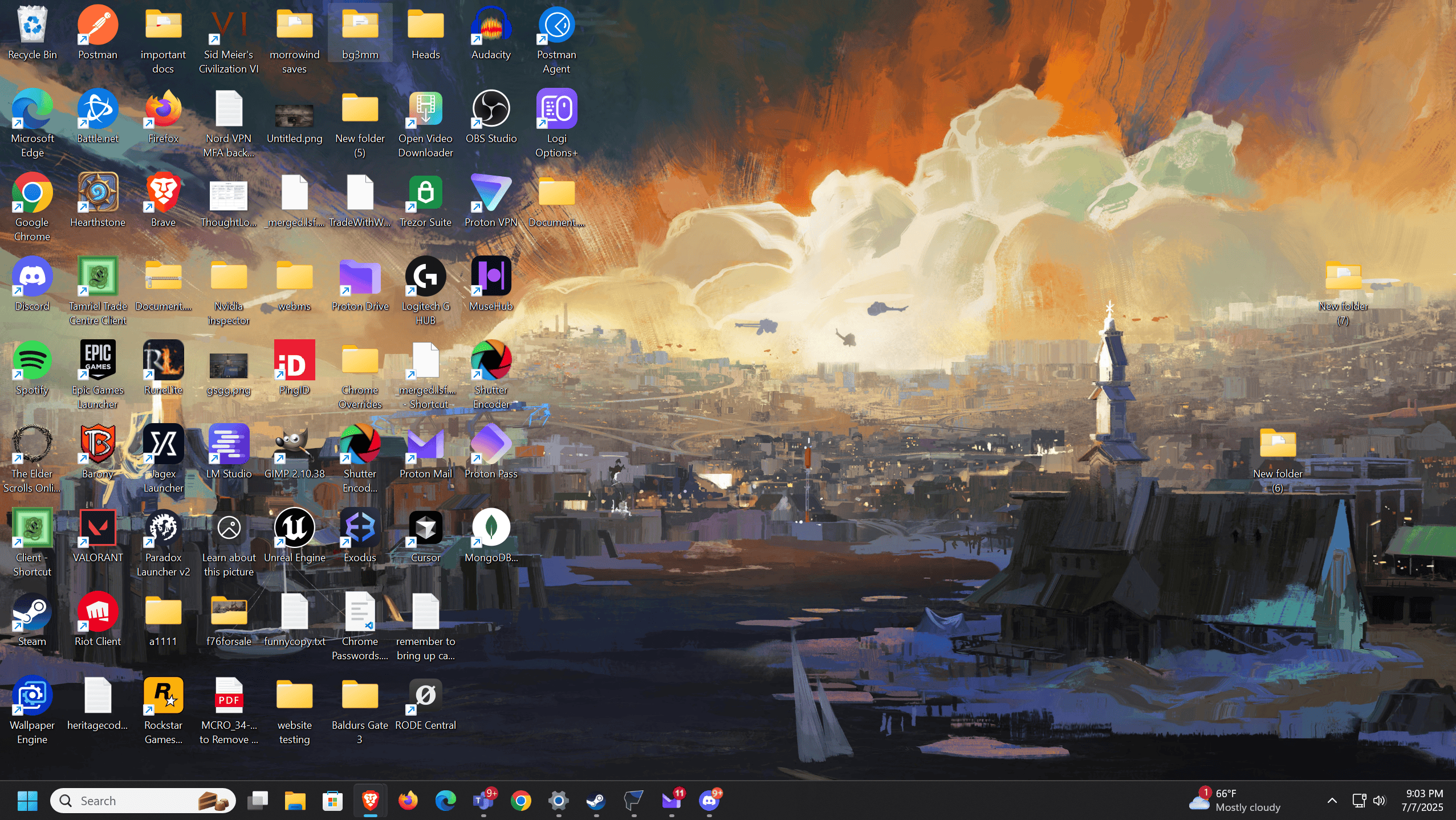Select the funnycopy.txt file
Image resolution: width=1456 pixels, height=820 pixels.
[x=294, y=620]
